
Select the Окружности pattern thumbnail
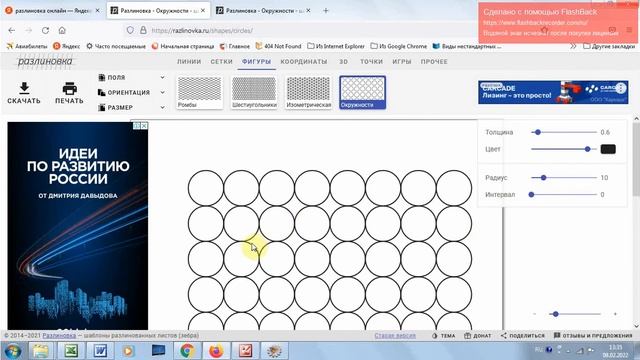coord(363,92)
